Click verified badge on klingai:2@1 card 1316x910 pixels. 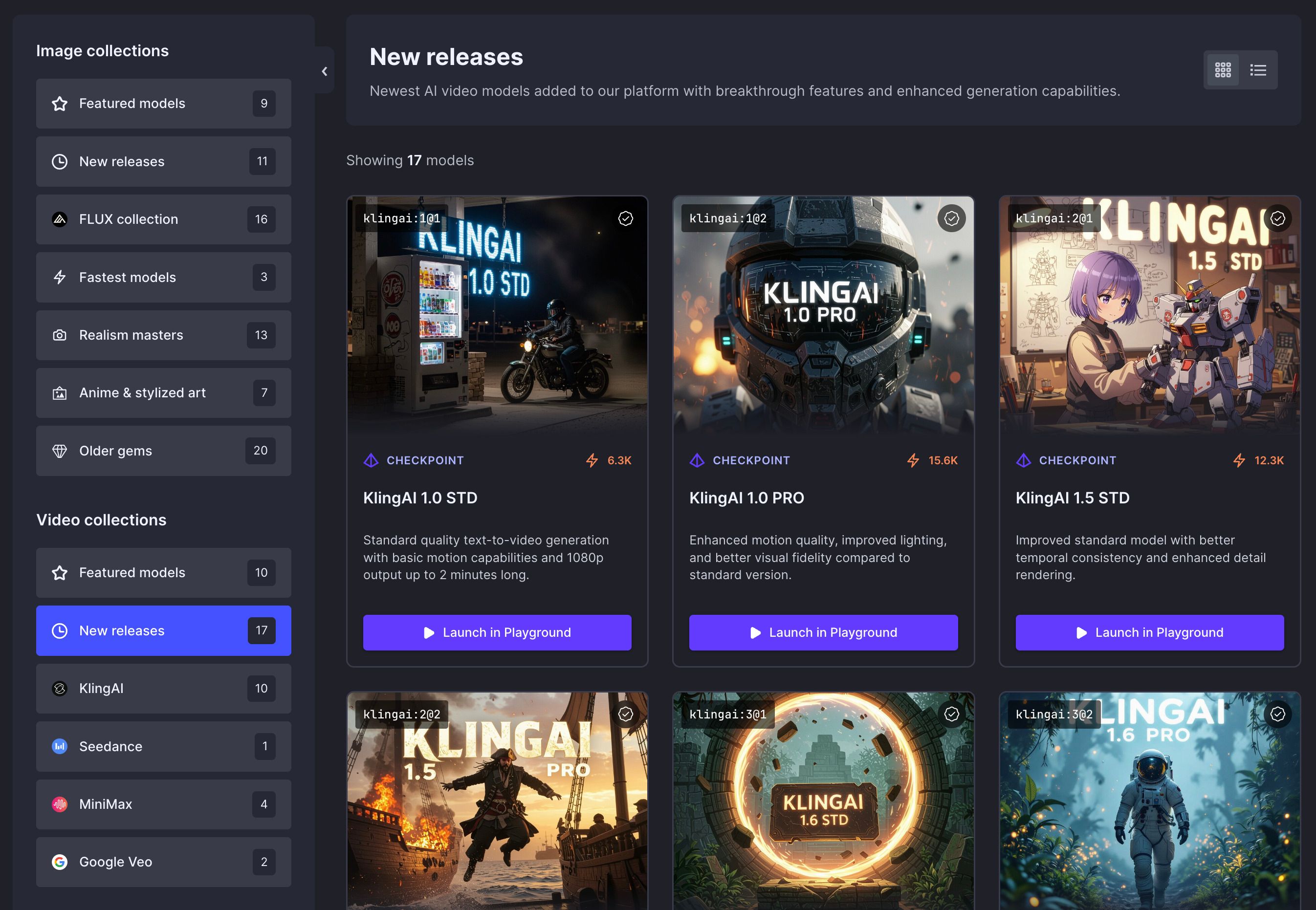coord(1277,218)
